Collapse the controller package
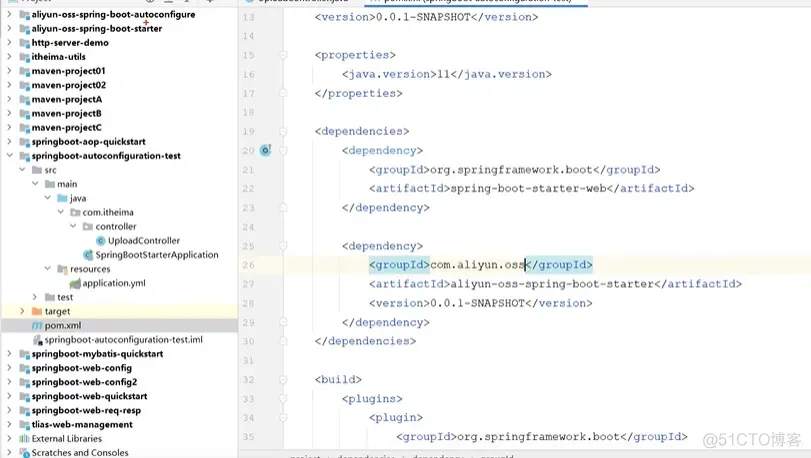The width and height of the screenshot is (811, 458). [73, 227]
